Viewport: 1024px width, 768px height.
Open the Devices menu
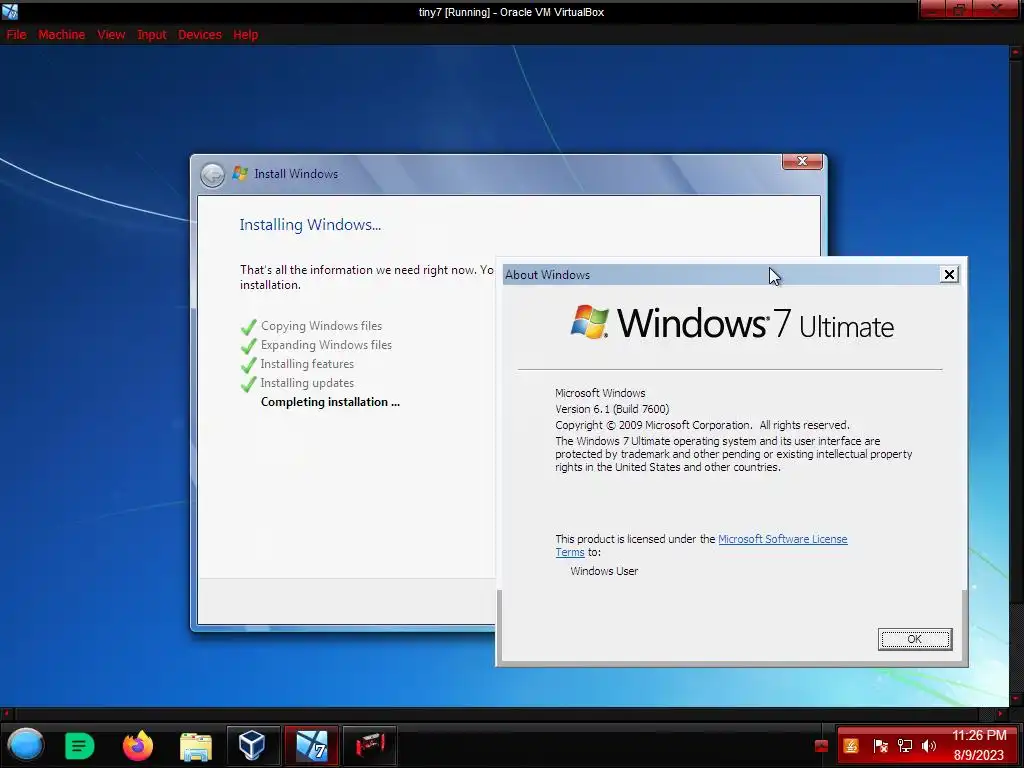(x=200, y=35)
